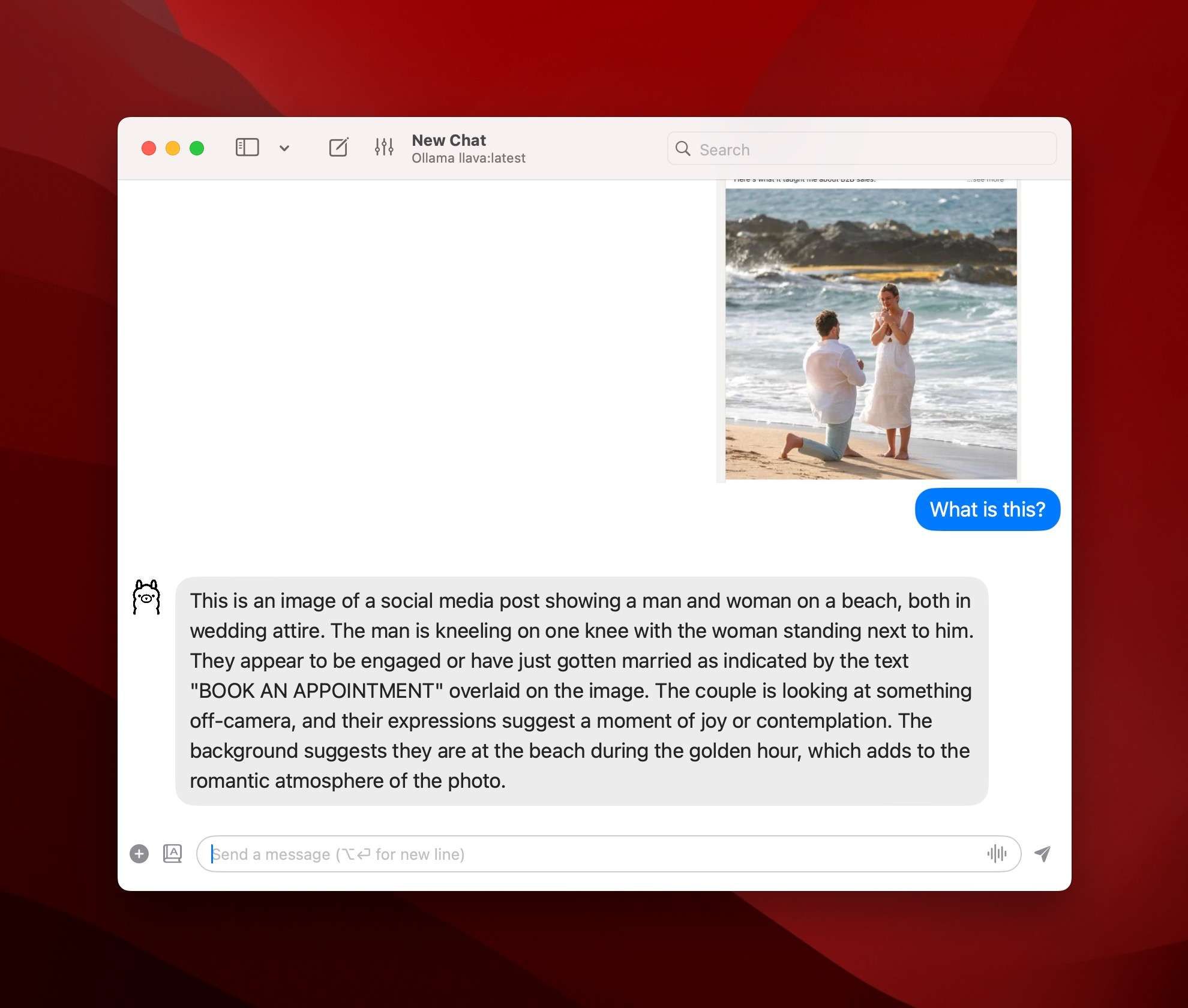1188x1008 pixels.
Task: Open the chat settings sliders icon
Action: pyautogui.click(x=384, y=147)
